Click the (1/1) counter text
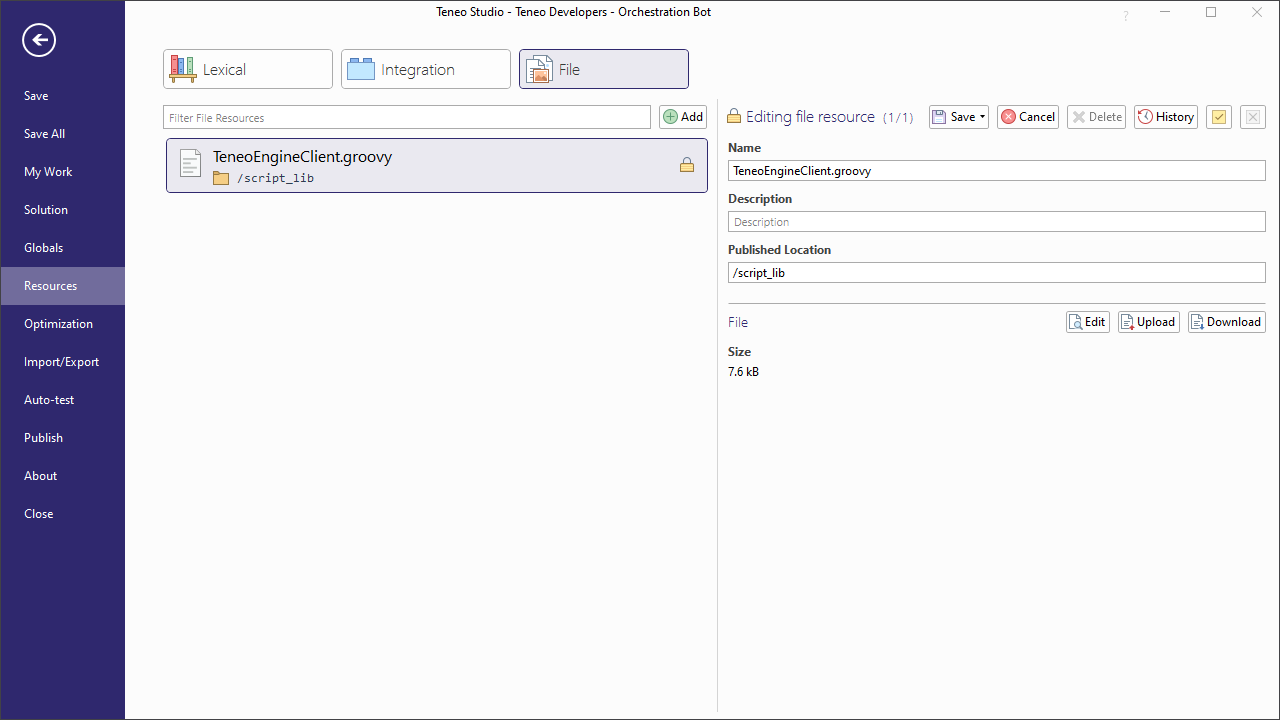 (x=898, y=117)
